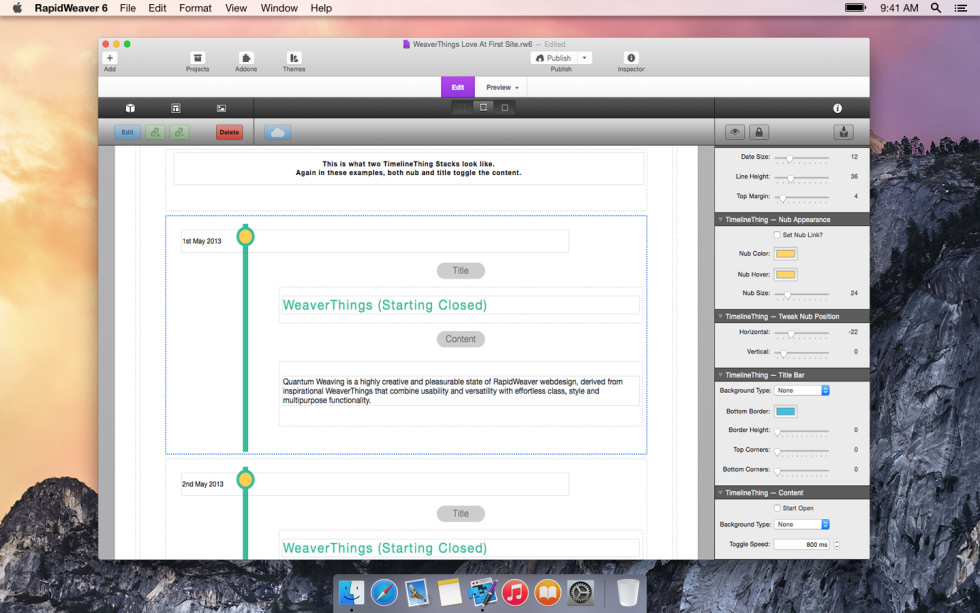Screen dimensions: 980x613
Task: Collapse the Nub Appearance section
Action: click(720, 219)
